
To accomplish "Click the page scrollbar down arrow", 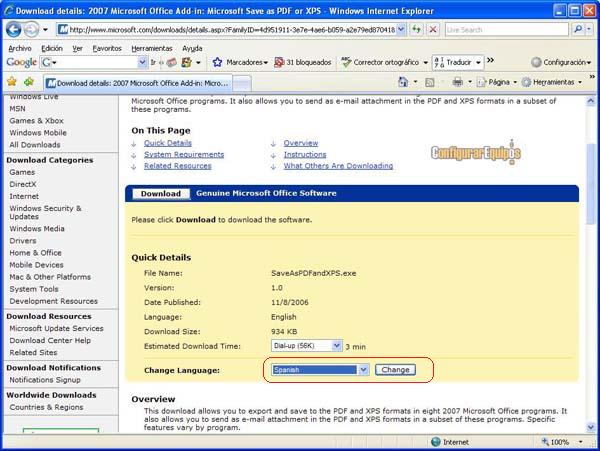I will click(x=590, y=427).
